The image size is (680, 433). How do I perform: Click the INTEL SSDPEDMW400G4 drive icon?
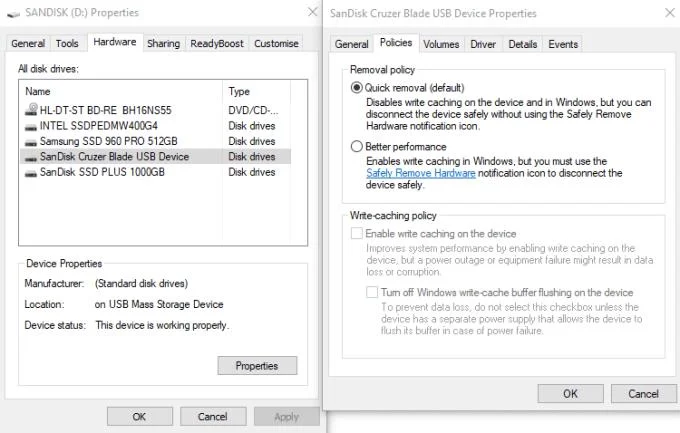click(x=31, y=127)
